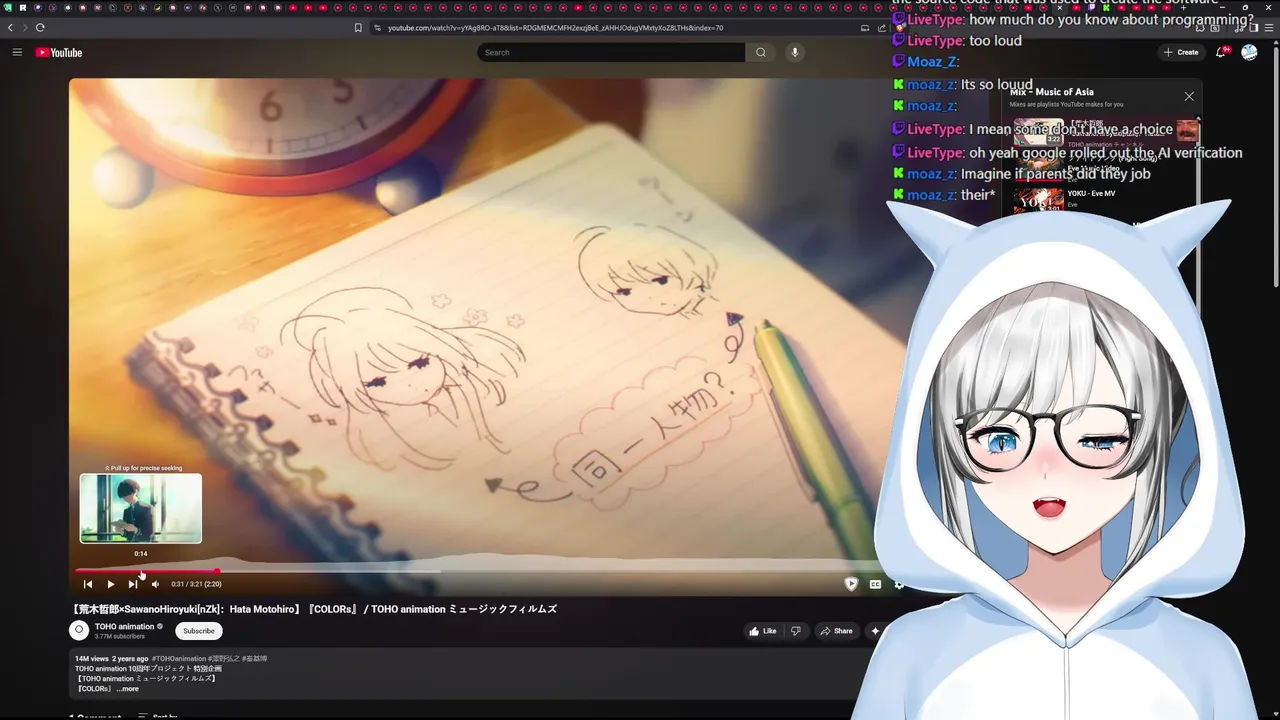Expand description with ...more

click(x=127, y=689)
